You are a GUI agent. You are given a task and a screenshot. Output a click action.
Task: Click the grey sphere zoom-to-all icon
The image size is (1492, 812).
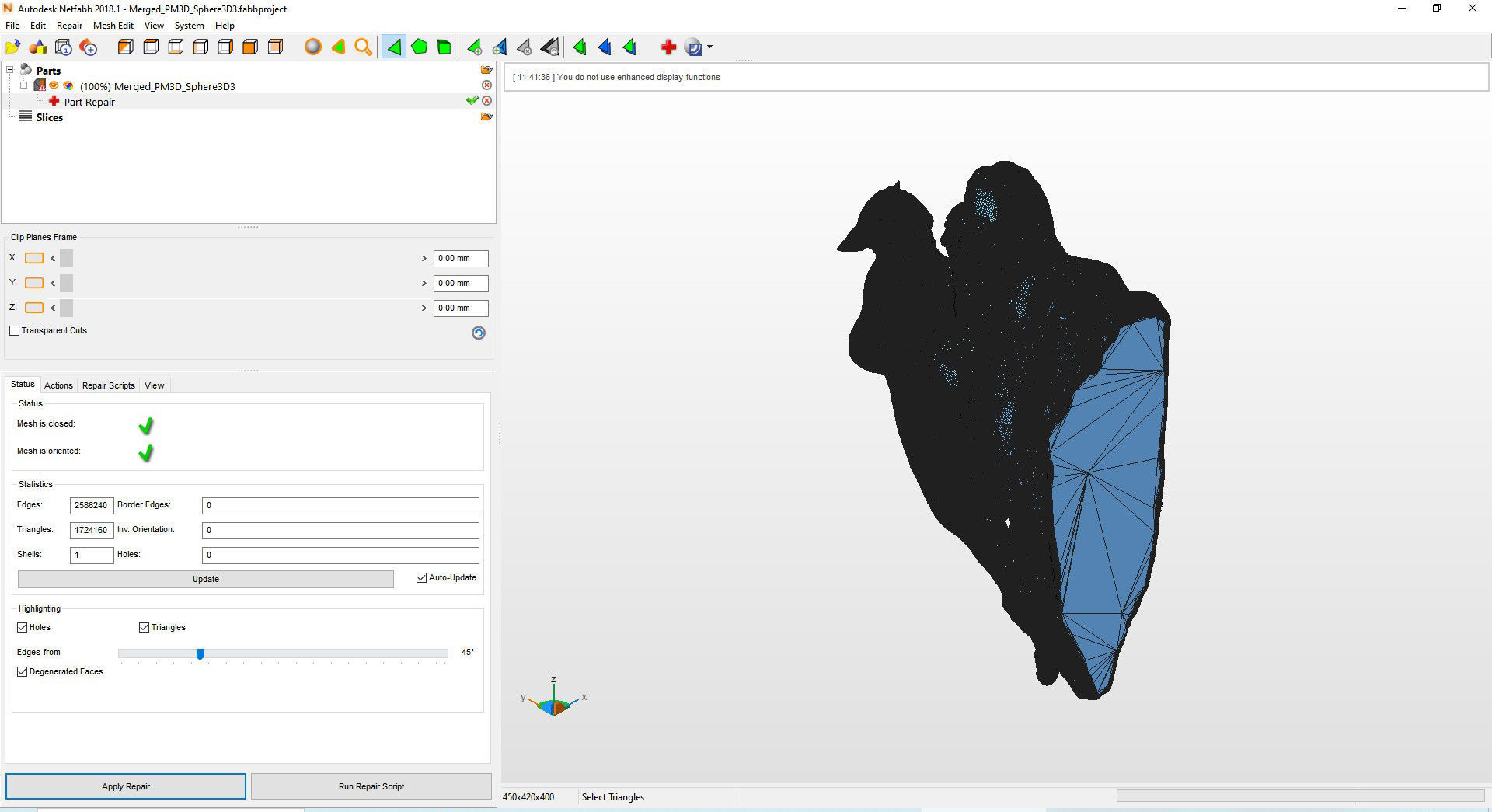312,47
